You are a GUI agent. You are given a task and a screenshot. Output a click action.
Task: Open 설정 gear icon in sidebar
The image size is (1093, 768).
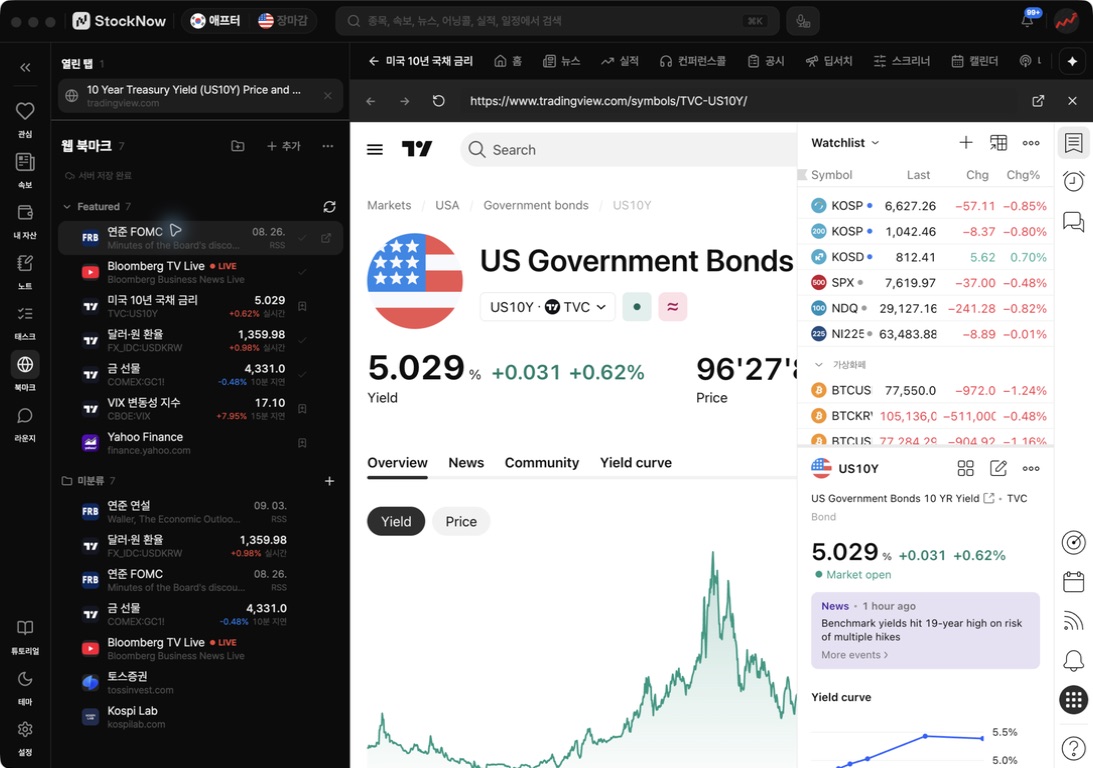(x=25, y=730)
